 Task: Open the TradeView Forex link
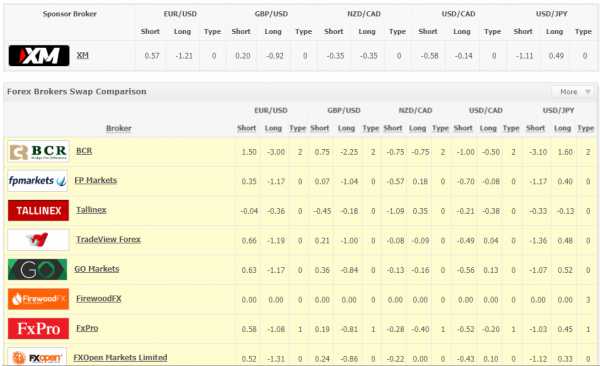(108, 239)
